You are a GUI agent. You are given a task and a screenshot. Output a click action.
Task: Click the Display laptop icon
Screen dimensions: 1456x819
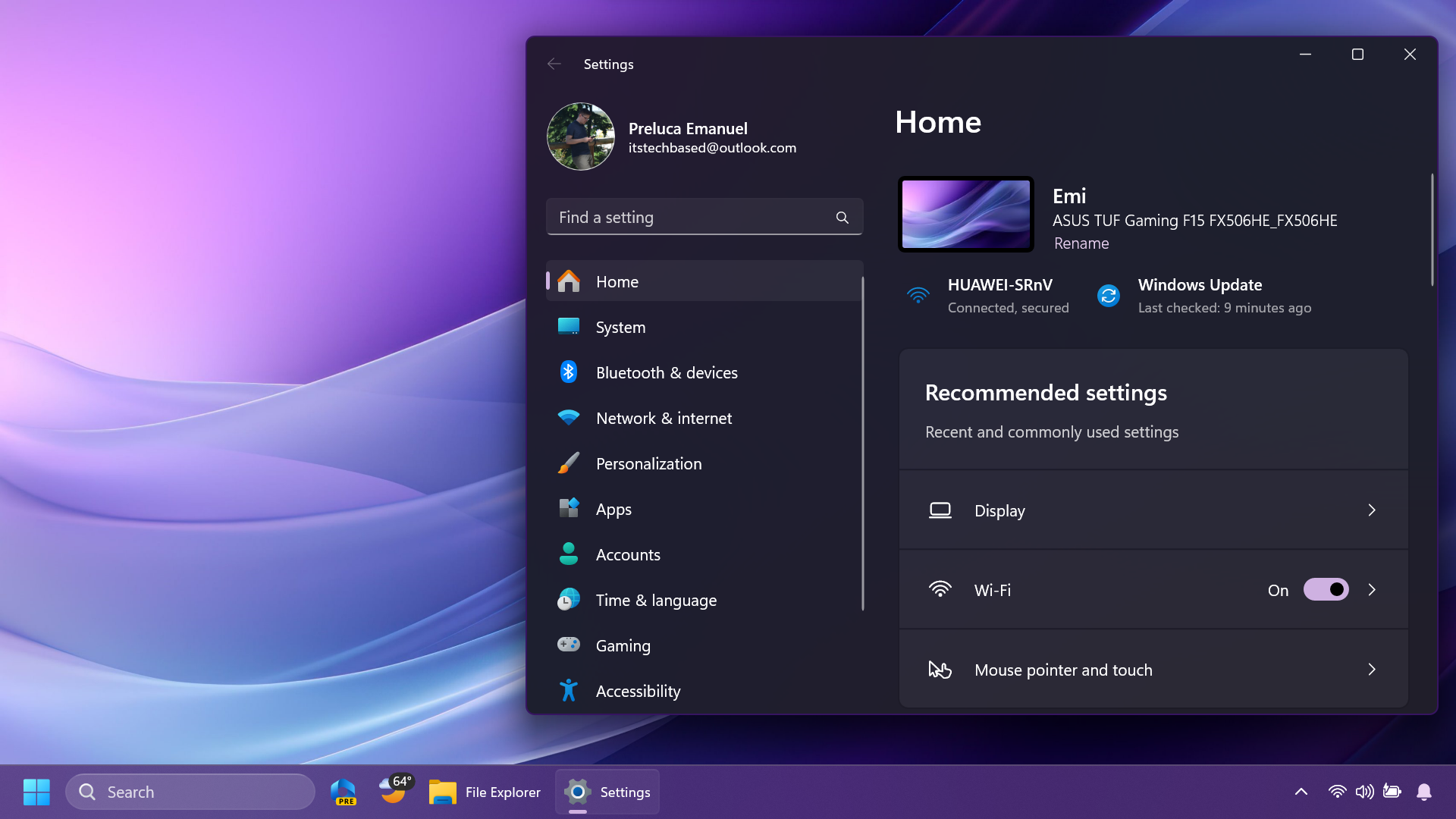(x=940, y=510)
